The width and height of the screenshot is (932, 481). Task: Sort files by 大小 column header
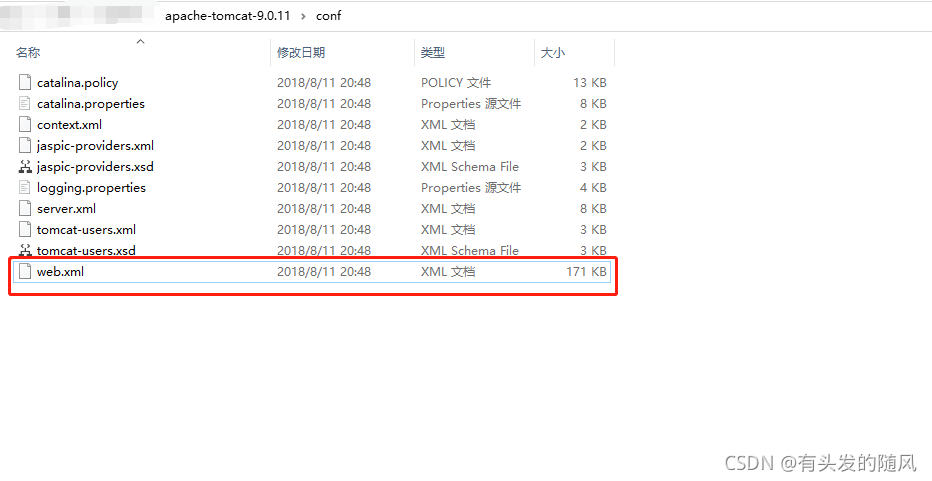pos(553,52)
